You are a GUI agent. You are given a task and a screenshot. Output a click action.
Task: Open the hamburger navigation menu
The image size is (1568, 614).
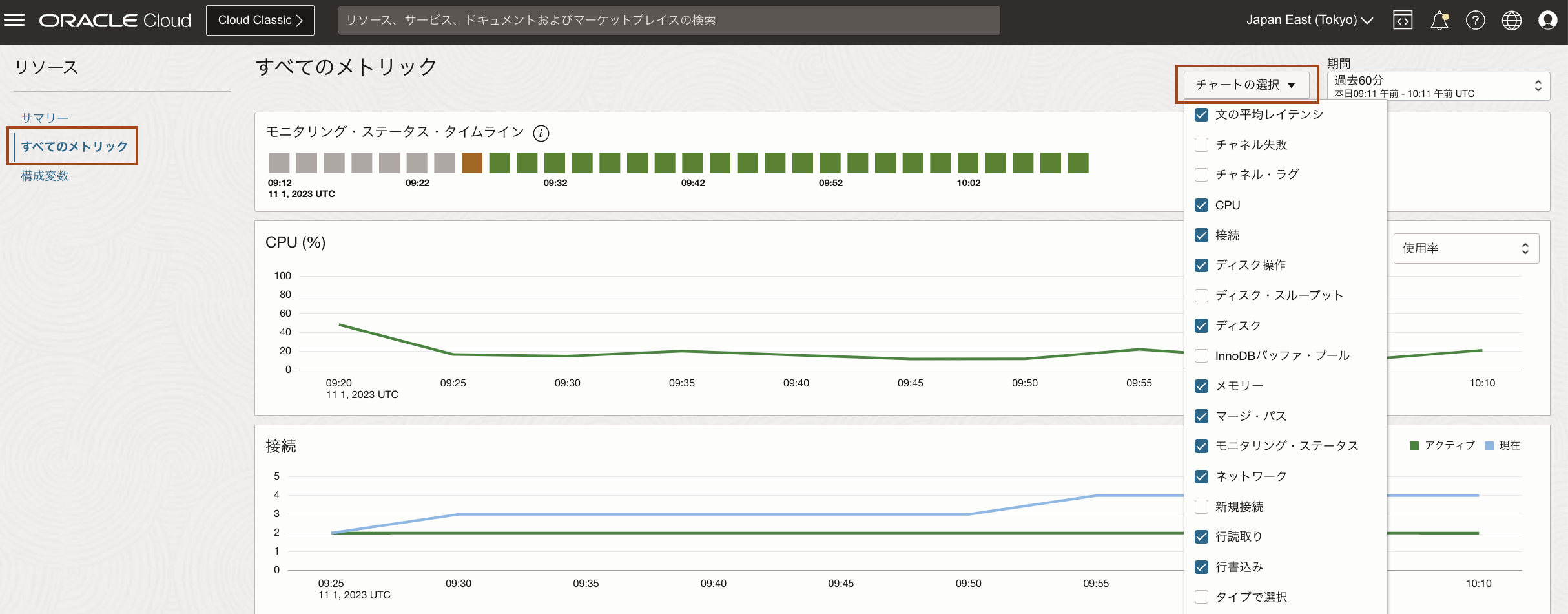[14, 20]
